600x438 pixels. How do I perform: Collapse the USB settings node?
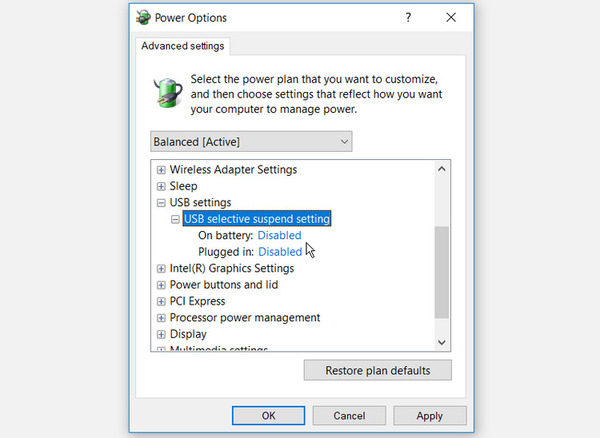[x=161, y=203]
